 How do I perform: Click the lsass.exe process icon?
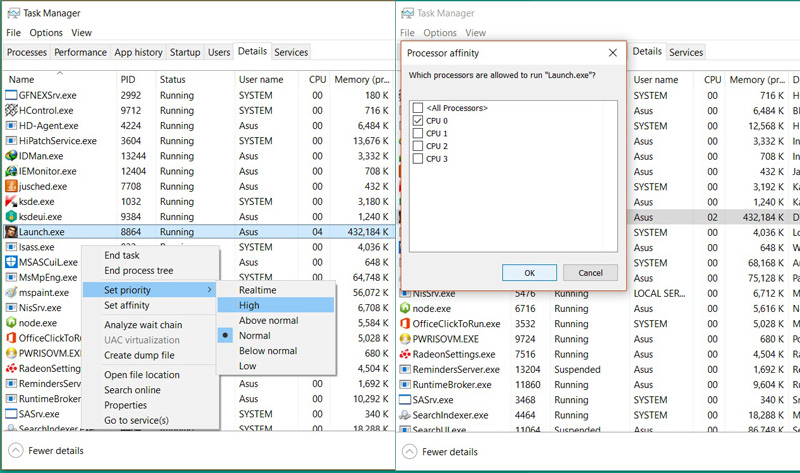click(11, 247)
